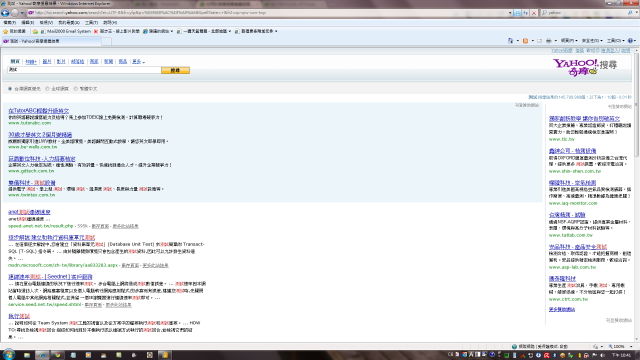Open the Mail2000 Email System favorite
This screenshot has width=640, height=360.
coord(65,31)
